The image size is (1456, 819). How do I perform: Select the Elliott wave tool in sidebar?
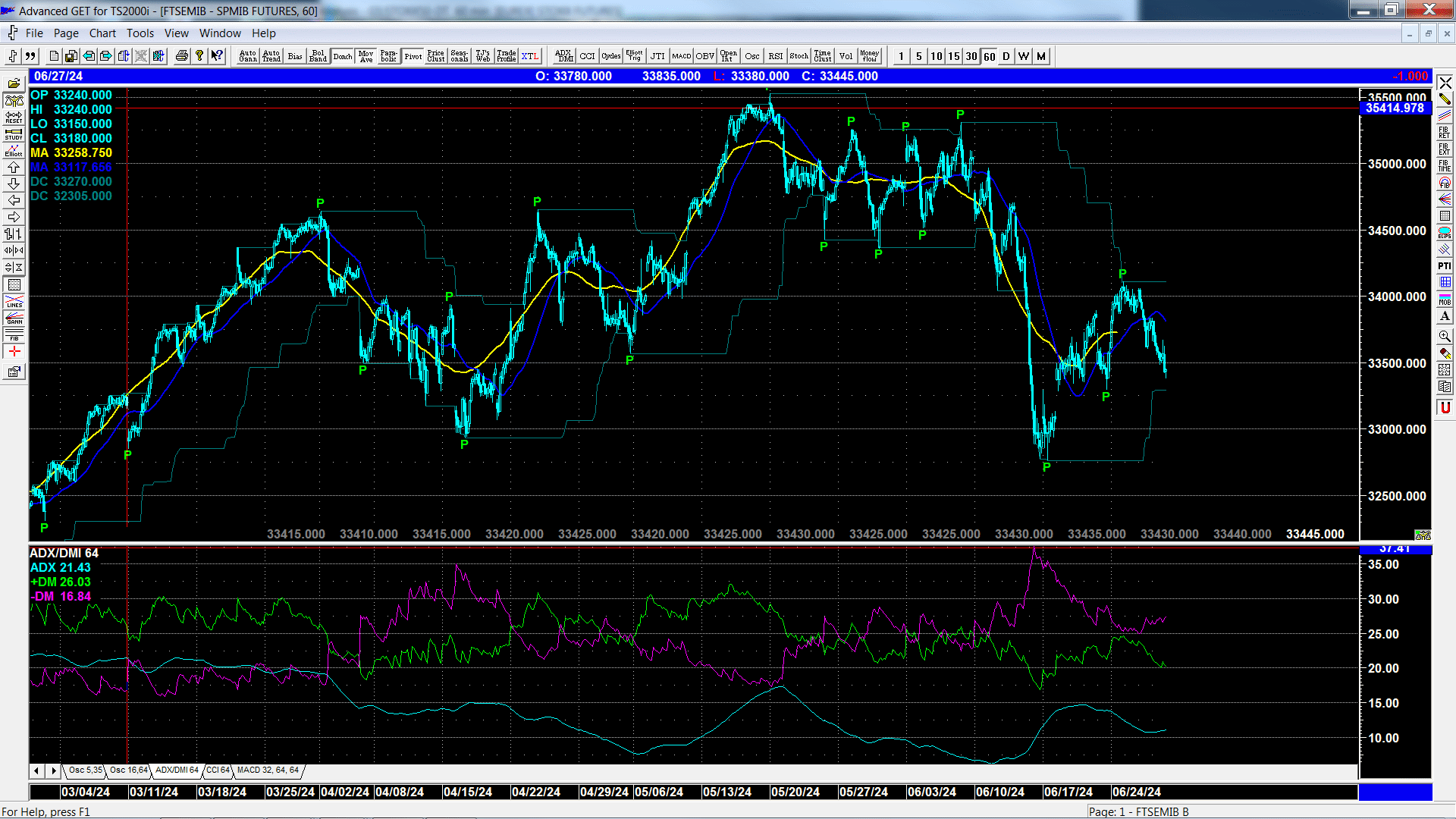14,150
